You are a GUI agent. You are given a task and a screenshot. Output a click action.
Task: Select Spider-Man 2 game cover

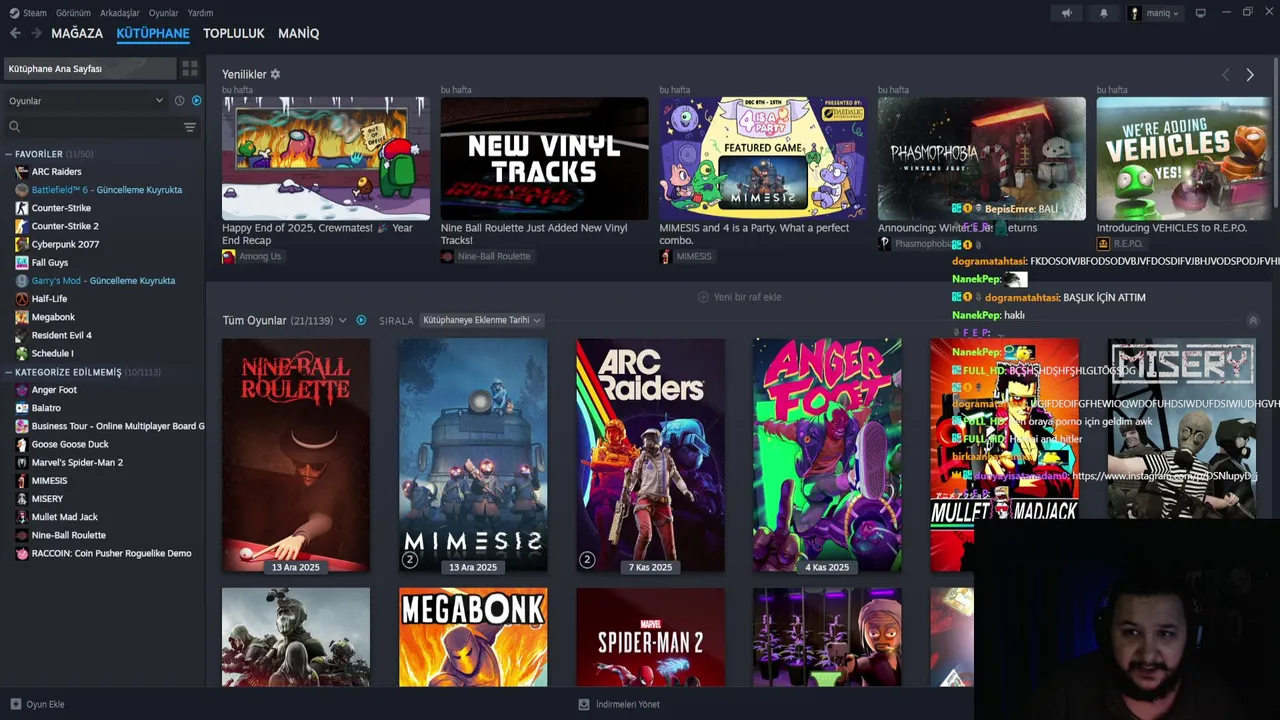650,637
